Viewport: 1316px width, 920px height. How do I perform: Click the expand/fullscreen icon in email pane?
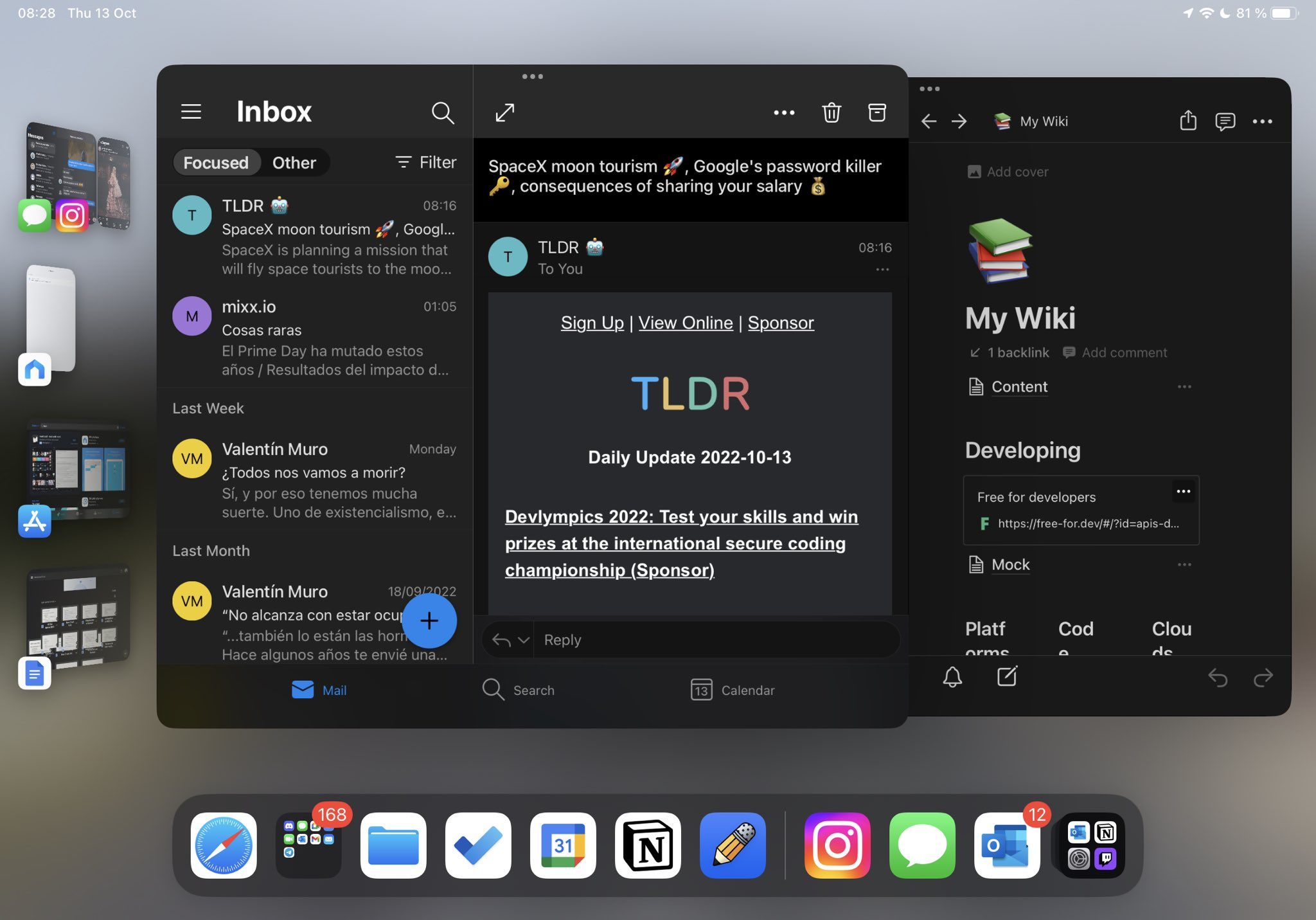click(505, 111)
